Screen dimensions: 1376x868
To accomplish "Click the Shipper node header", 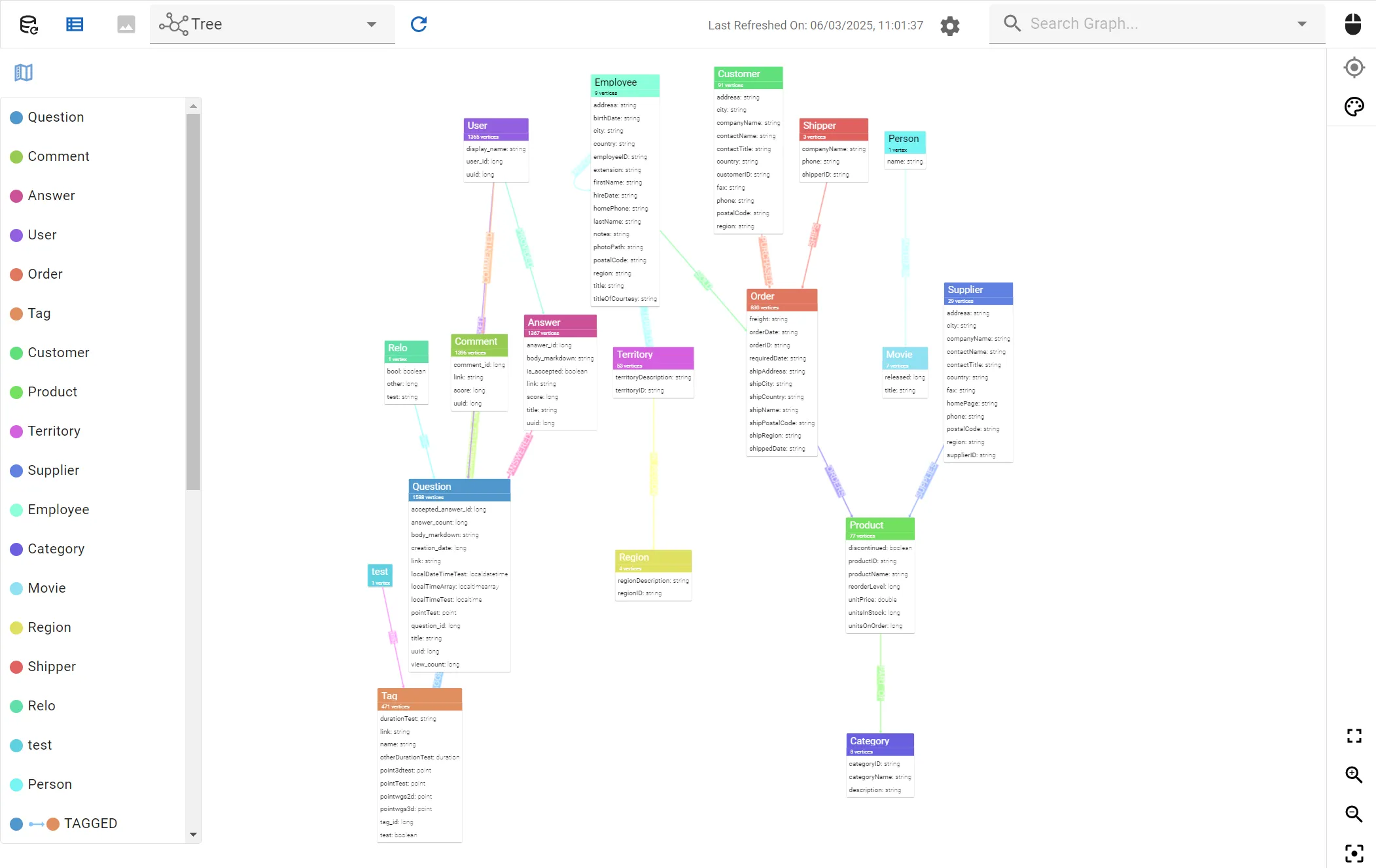I will coord(834,130).
